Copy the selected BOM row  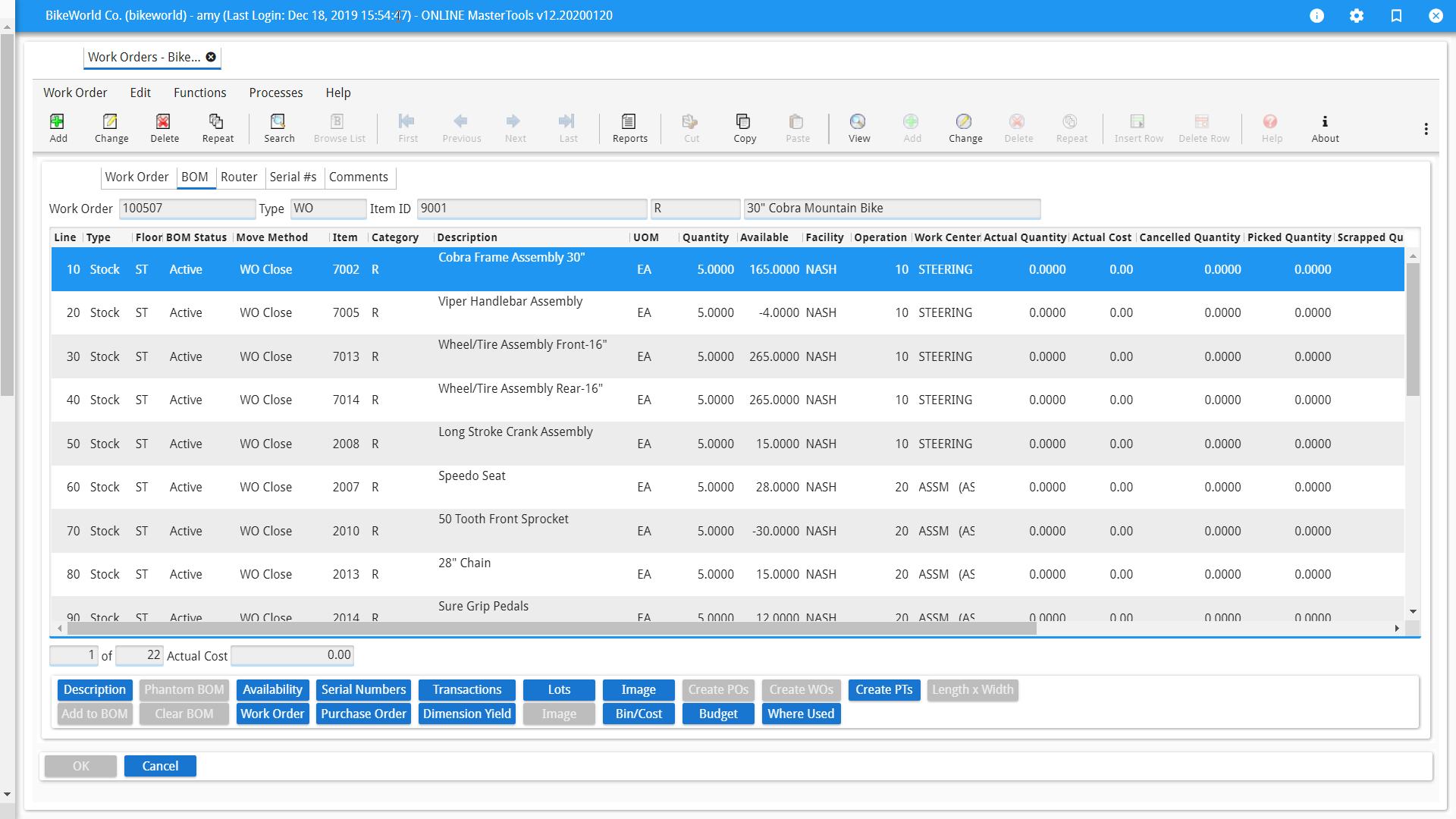(x=744, y=127)
